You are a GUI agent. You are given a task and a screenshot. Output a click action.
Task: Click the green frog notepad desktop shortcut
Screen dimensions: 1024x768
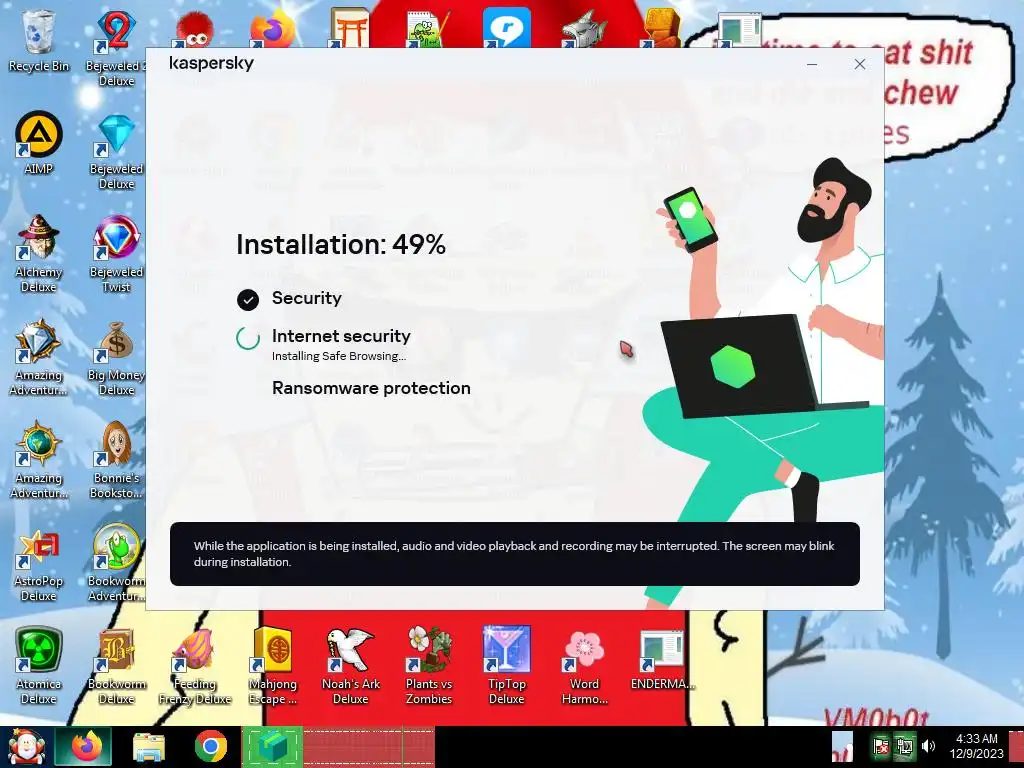pyautogui.click(x=428, y=29)
